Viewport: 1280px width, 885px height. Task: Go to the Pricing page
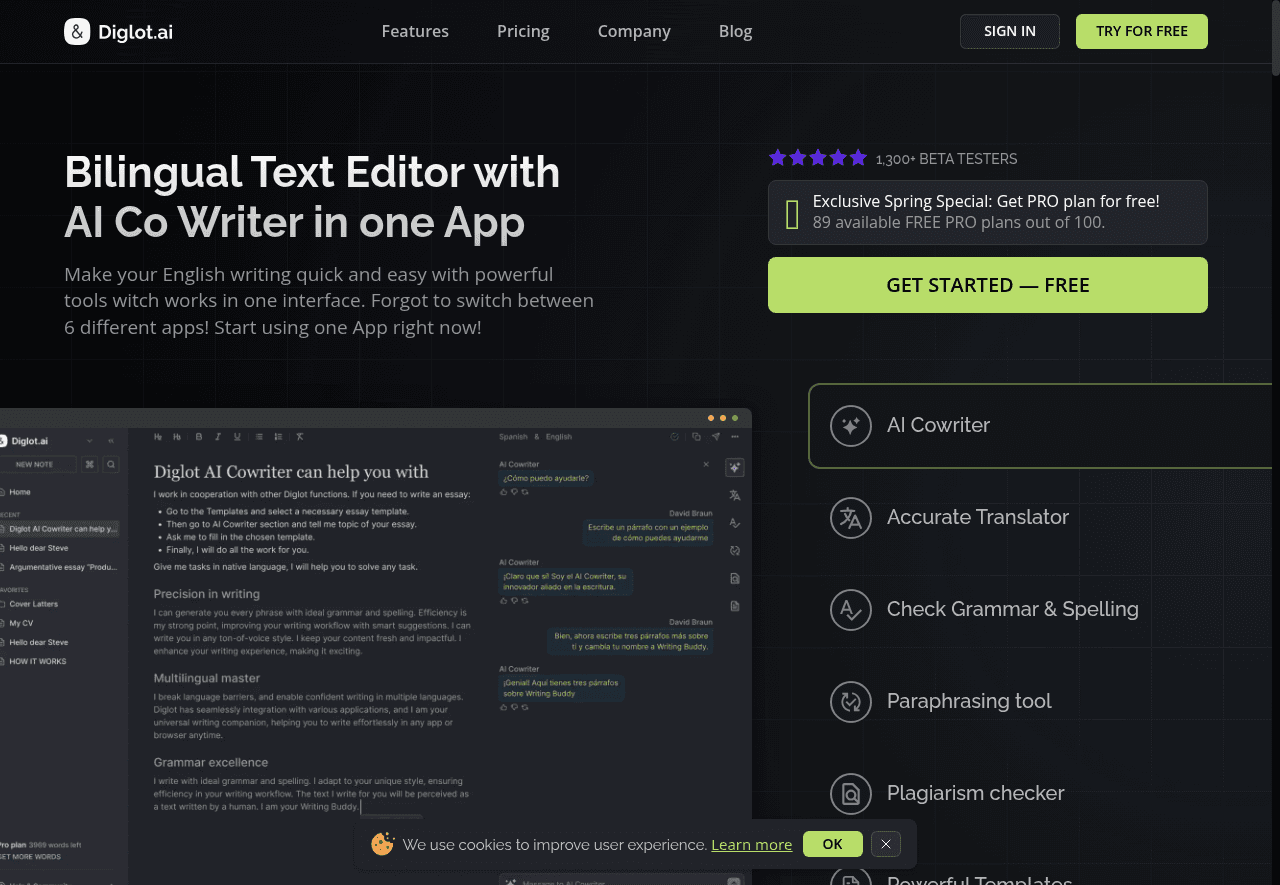click(523, 31)
